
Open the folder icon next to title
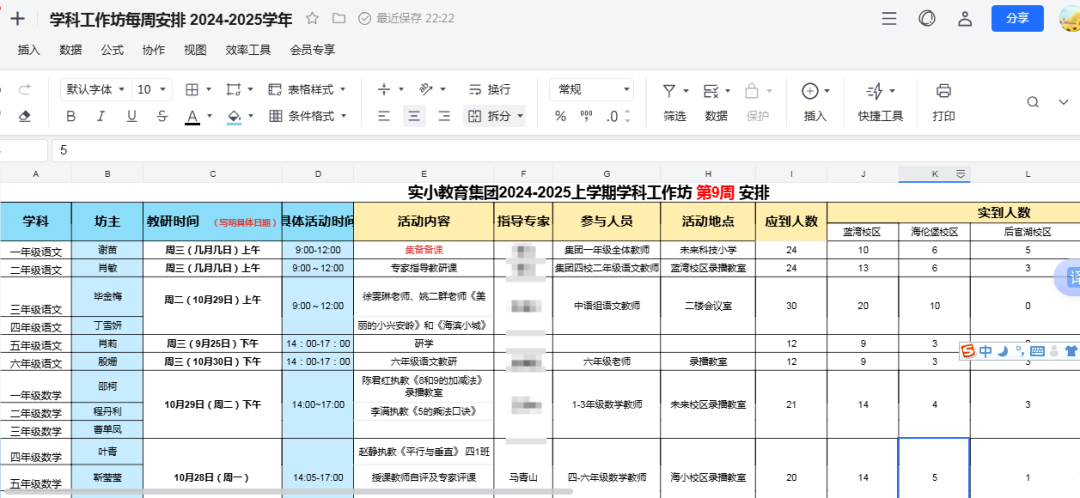(x=339, y=18)
